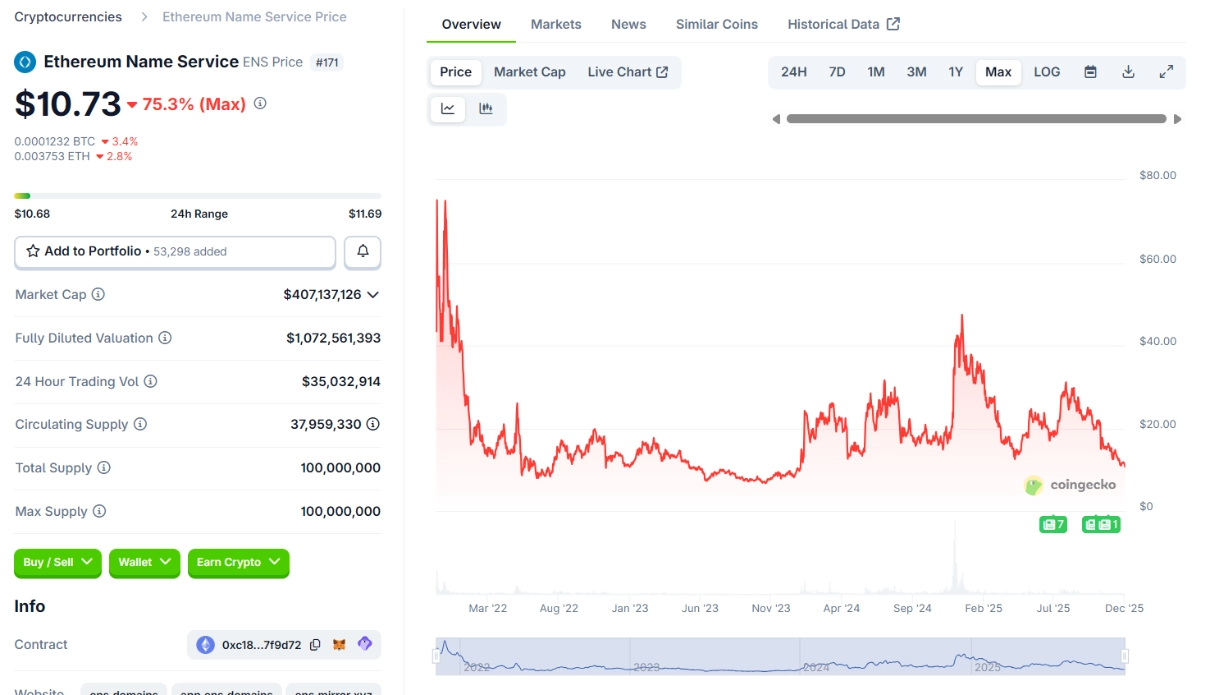Open the Buy / Sell dropdown
Screen dimensions: 1210x695
coord(57,563)
